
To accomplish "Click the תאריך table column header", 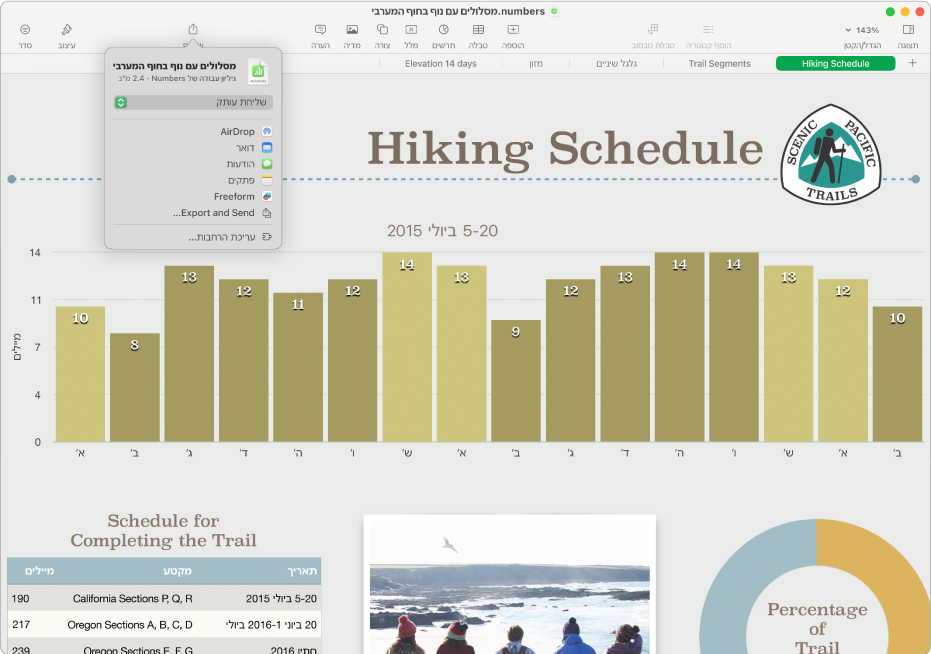I will [302, 571].
